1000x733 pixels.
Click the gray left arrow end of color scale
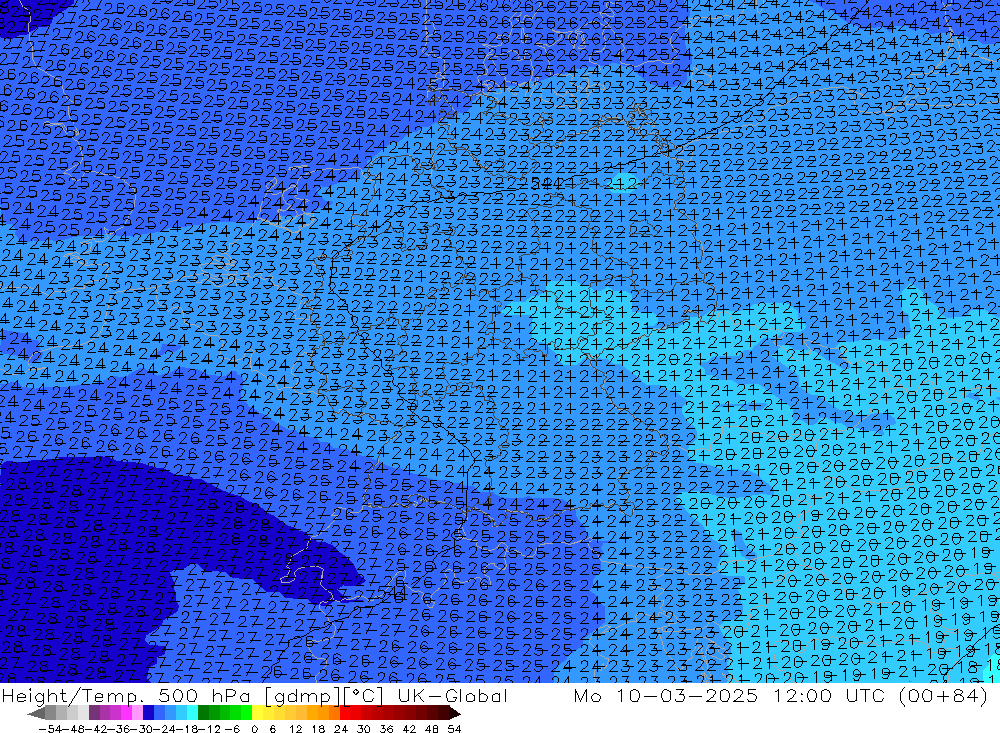(36, 713)
